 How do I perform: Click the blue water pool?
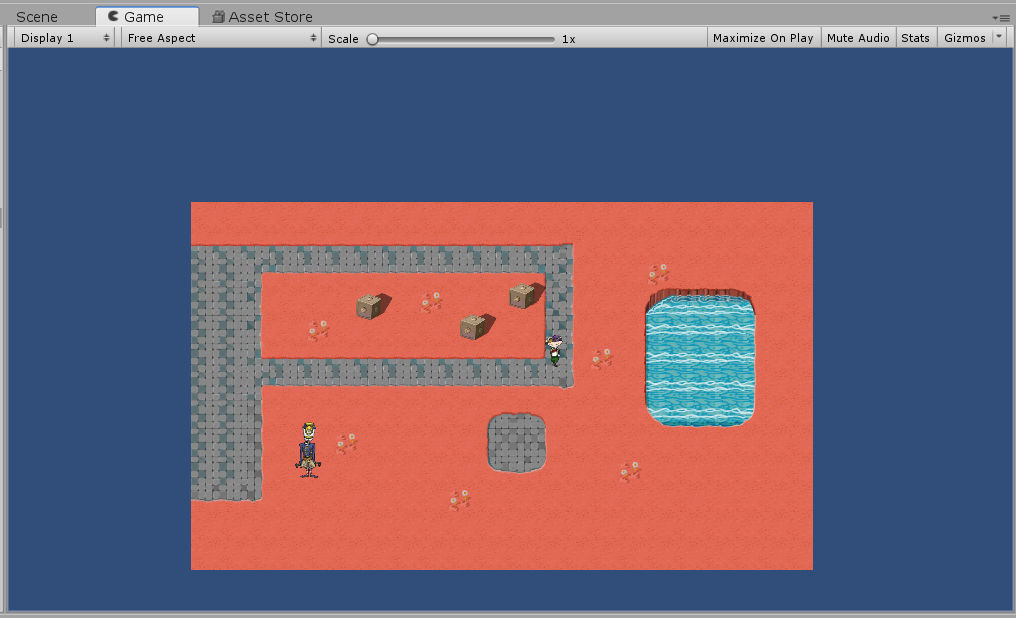click(x=699, y=358)
